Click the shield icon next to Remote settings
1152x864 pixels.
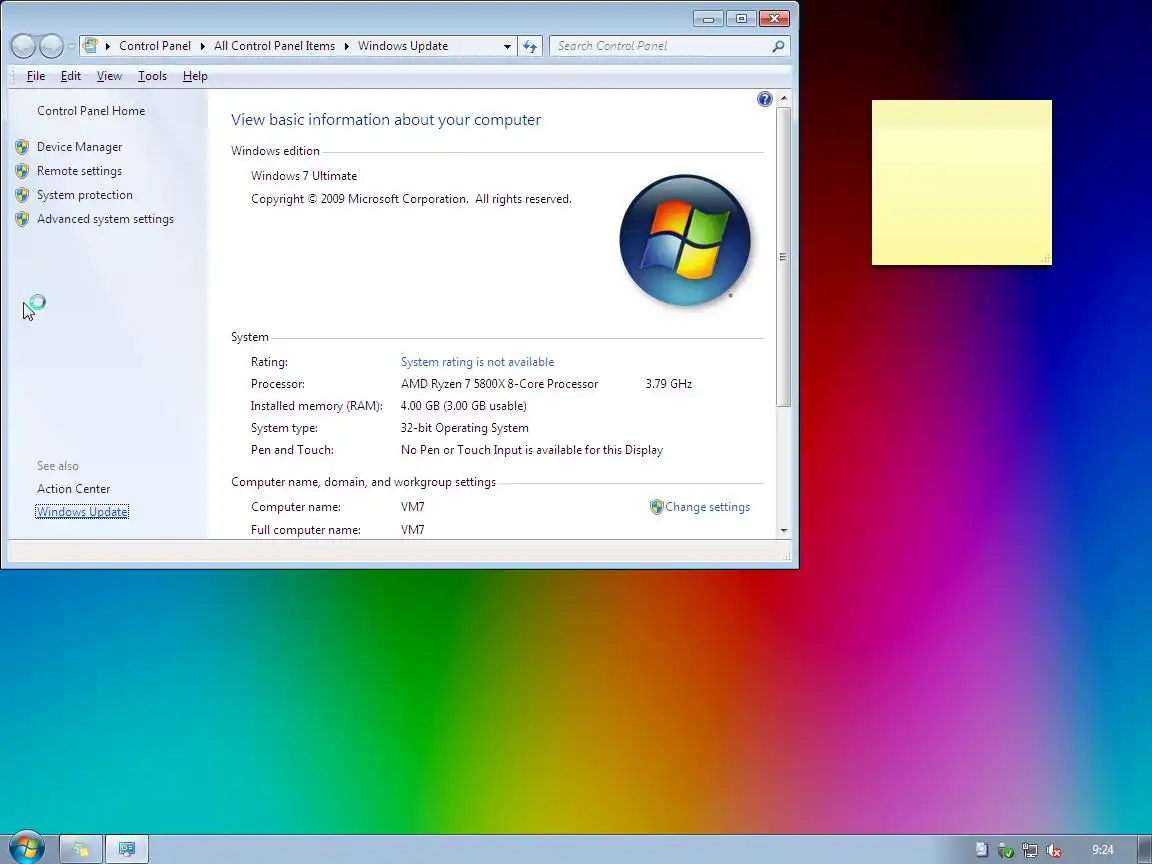[22, 171]
